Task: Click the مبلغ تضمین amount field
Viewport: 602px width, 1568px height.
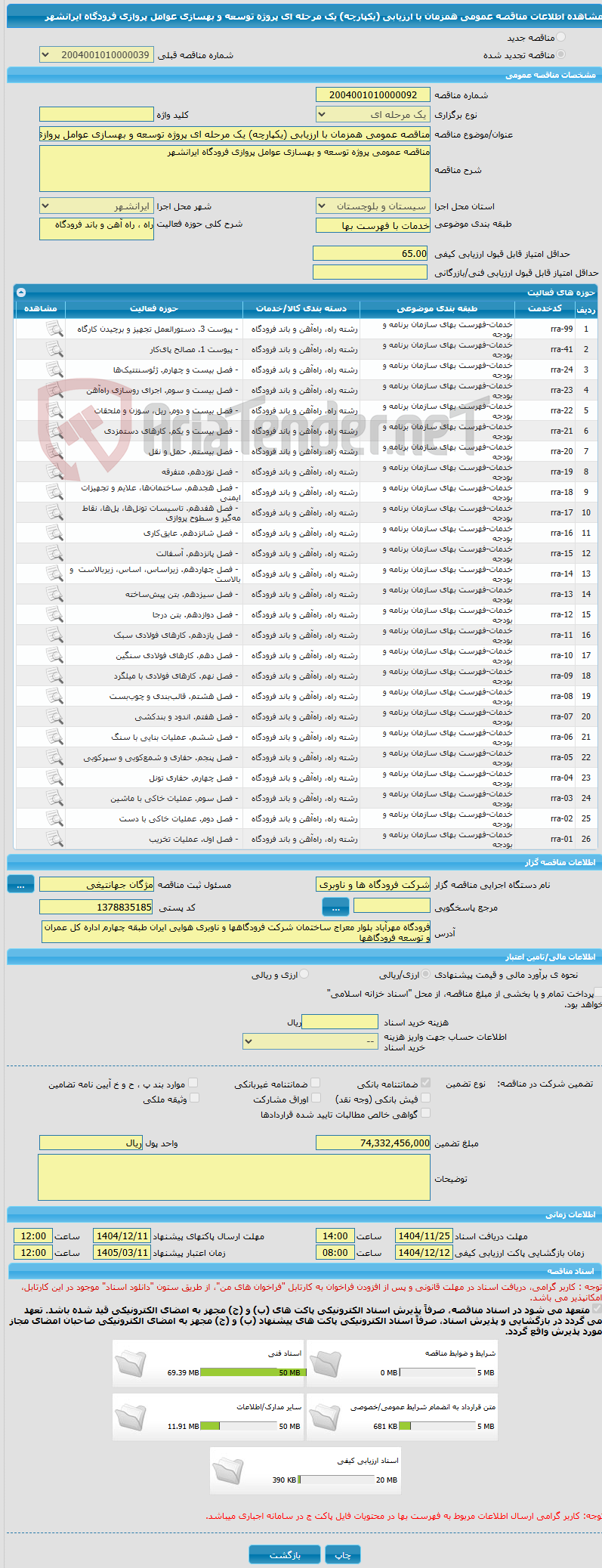Action: (x=373, y=1143)
